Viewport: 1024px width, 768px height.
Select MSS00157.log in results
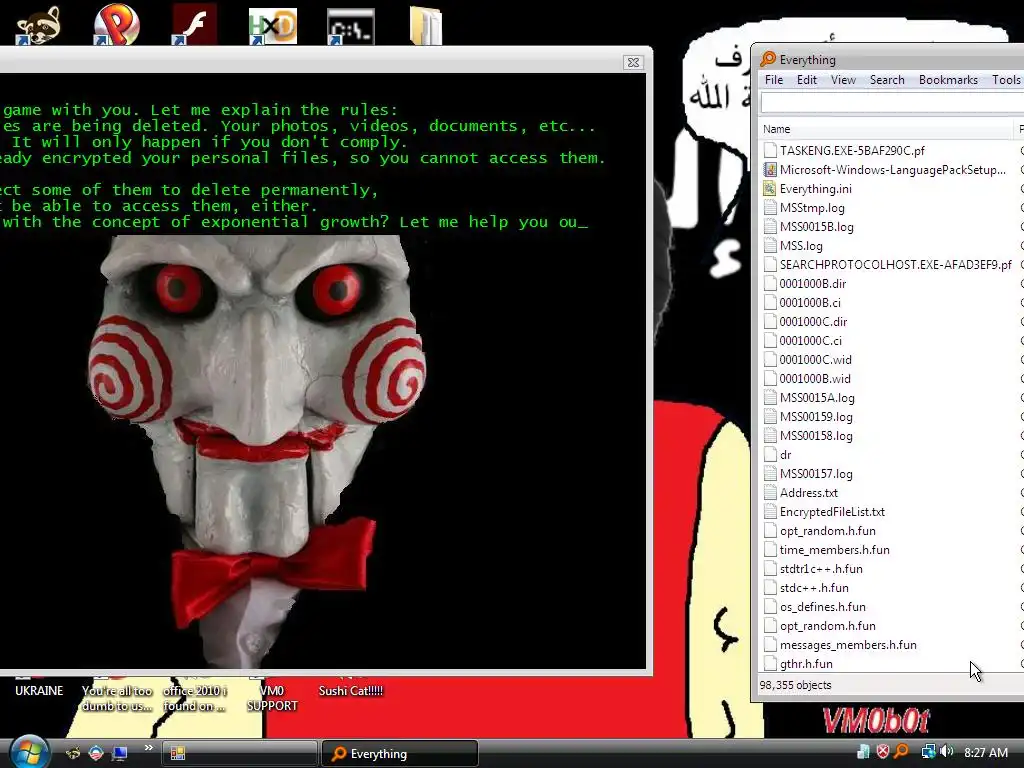click(x=816, y=473)
